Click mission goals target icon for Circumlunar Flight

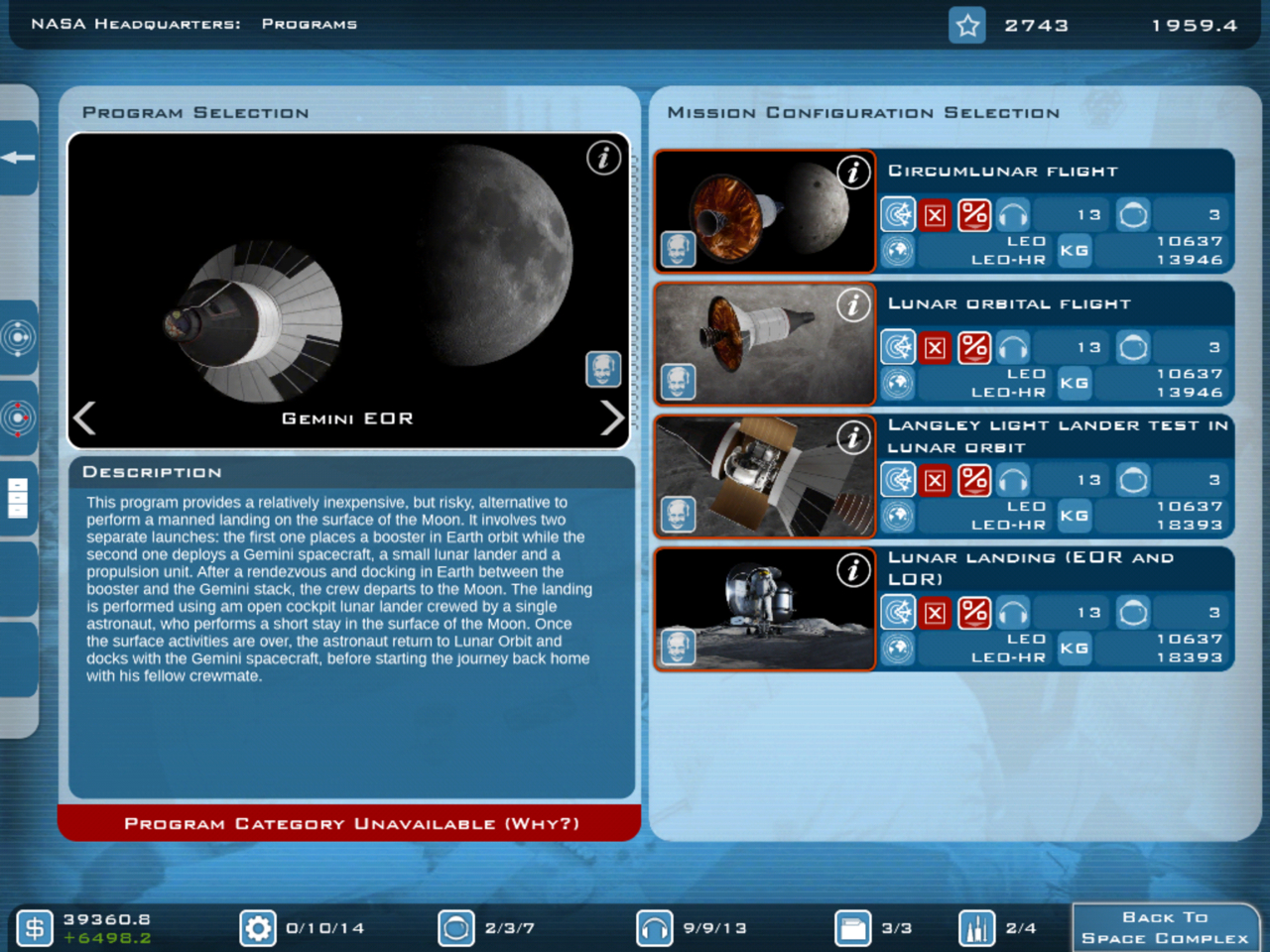click(898, 214)
